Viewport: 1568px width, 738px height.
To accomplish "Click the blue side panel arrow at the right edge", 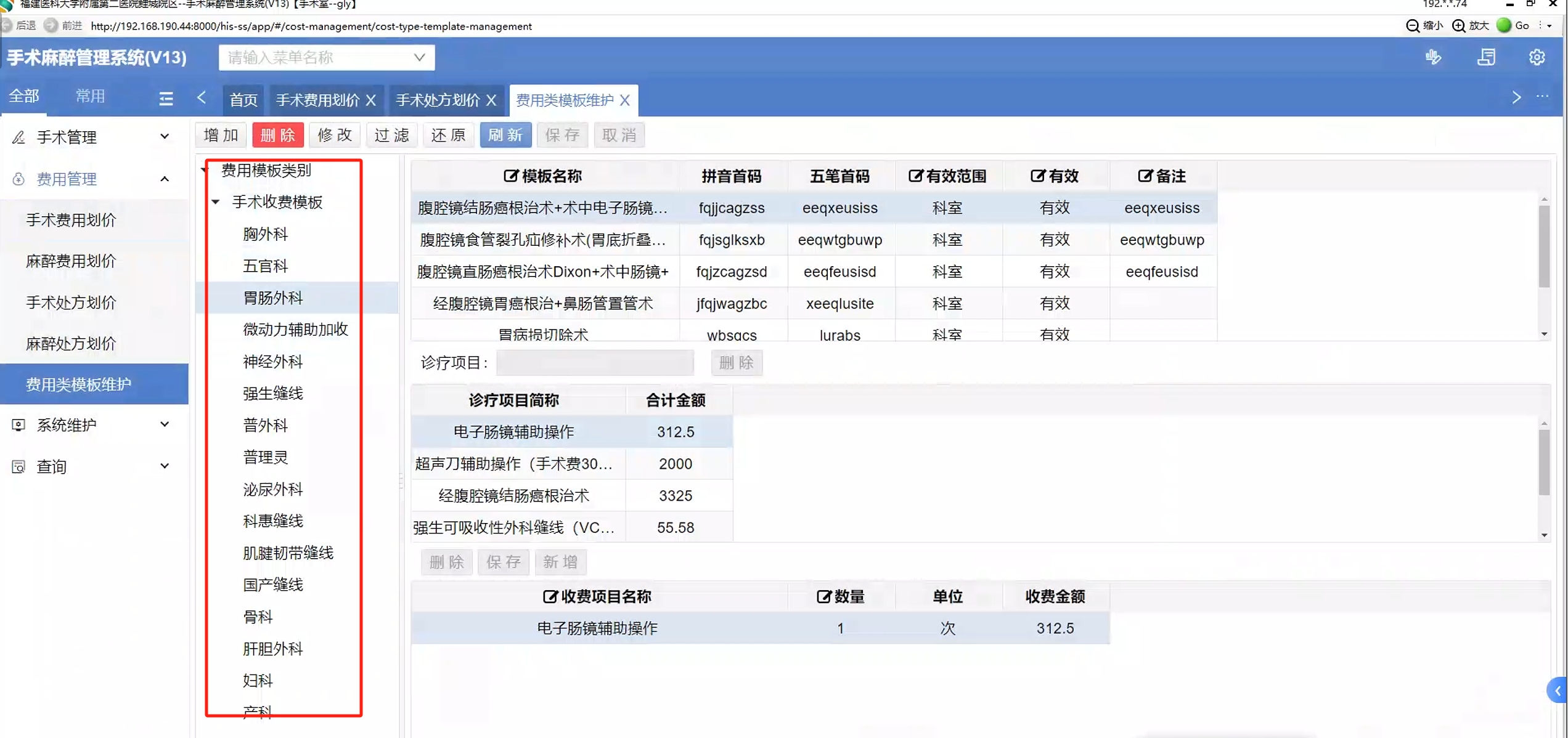I will (x=1558, y=691).
